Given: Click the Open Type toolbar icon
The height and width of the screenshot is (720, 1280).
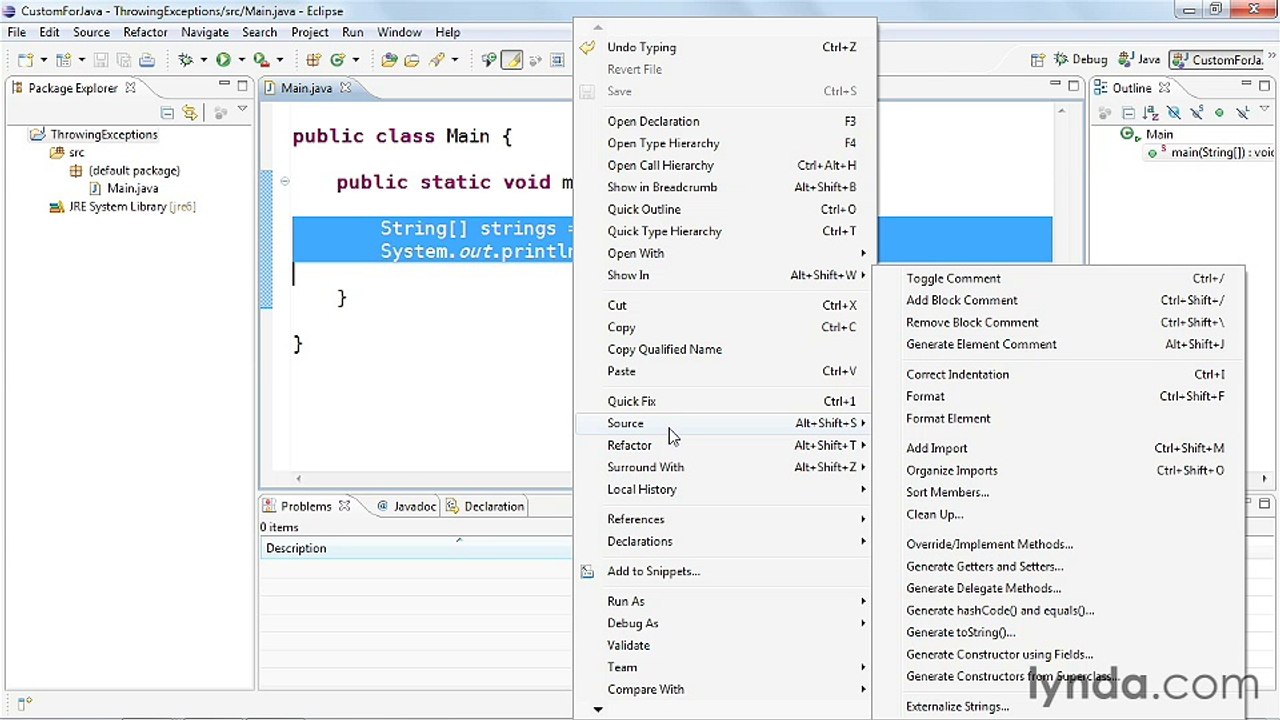Looking at the screenshot, I should (x=389, y=60).
